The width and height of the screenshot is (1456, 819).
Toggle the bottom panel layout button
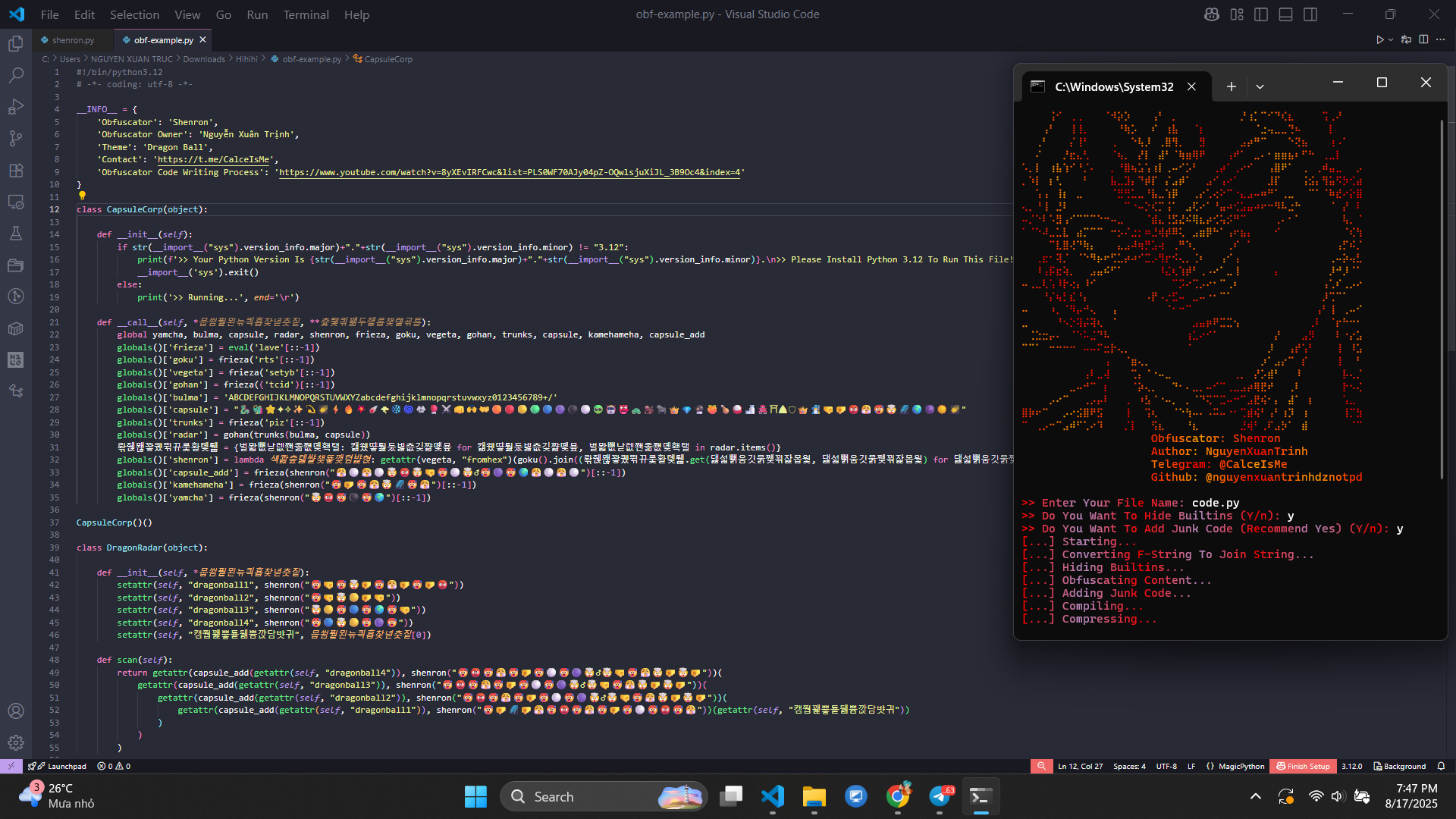[1285, 14]
